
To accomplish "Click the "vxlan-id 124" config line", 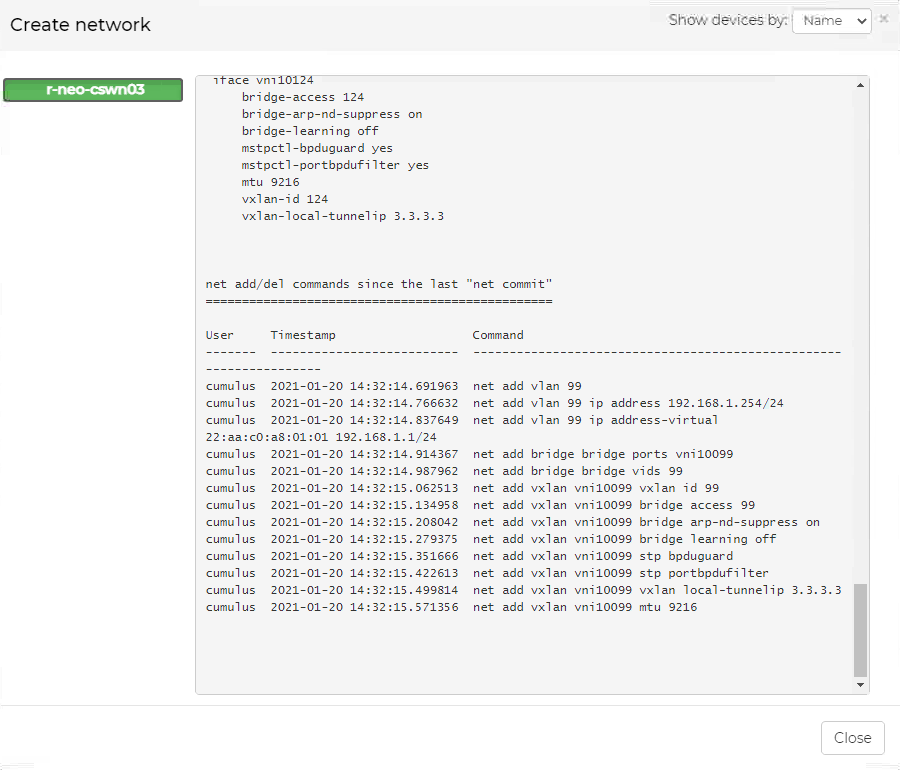I will [x=284, y=199].
